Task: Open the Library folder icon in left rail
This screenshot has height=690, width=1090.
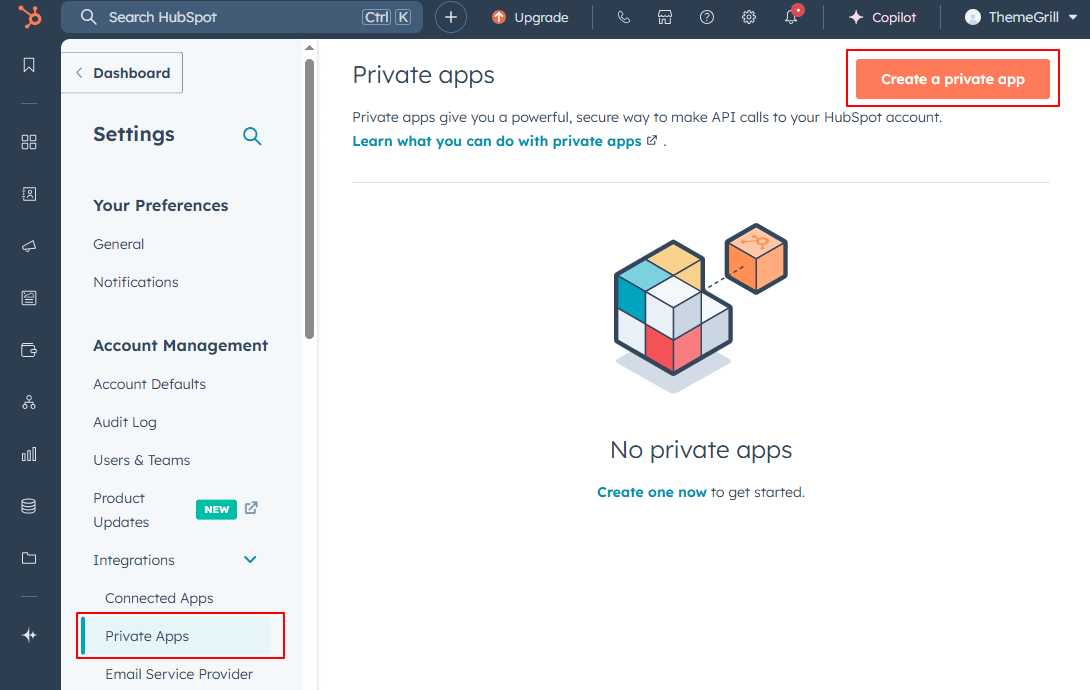Action: coord(29,558)
